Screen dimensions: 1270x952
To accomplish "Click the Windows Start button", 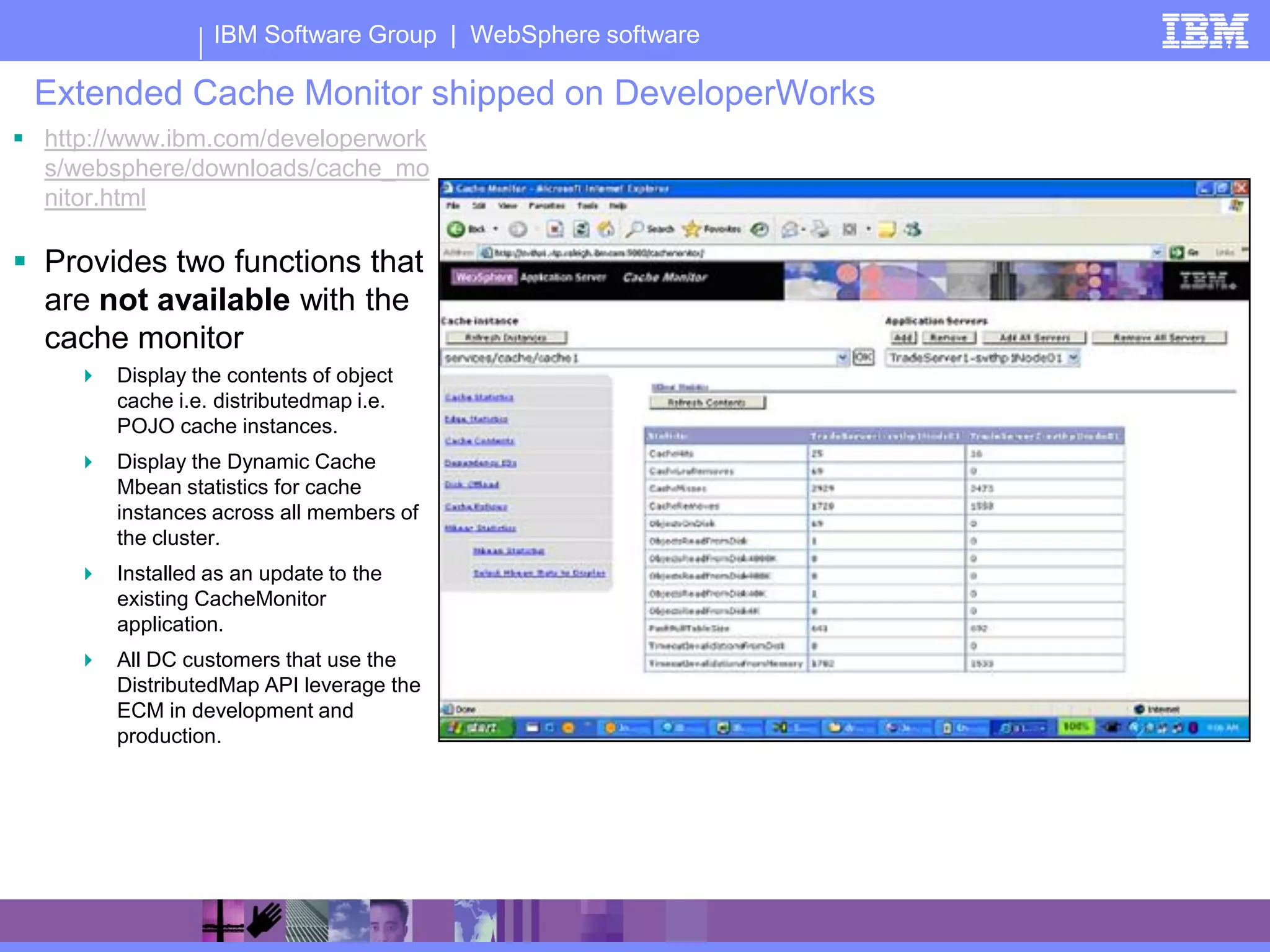I will pyautogui.click(x=478, y=727).
